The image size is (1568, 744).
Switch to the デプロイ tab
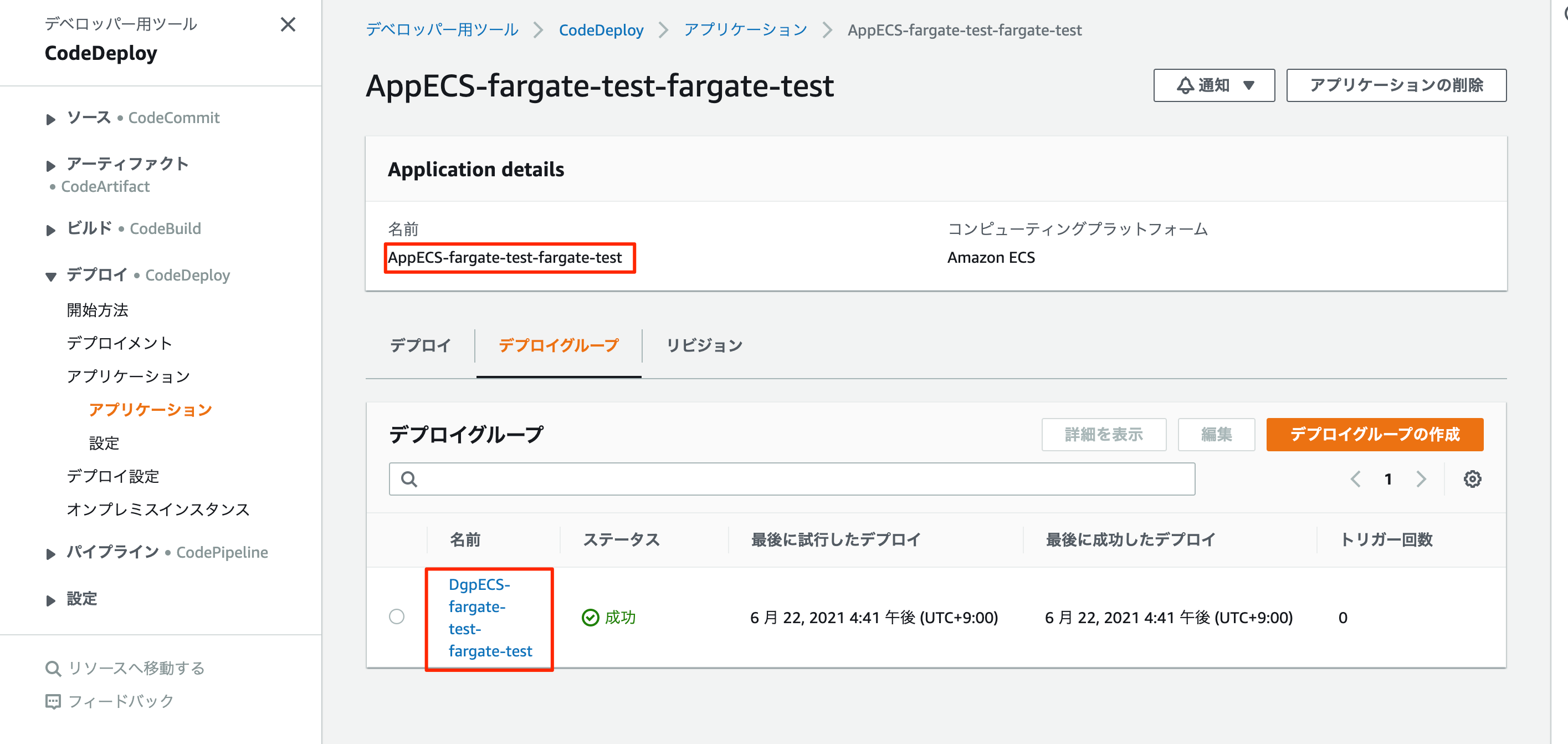pyautogui.click(x=421, y=345)
